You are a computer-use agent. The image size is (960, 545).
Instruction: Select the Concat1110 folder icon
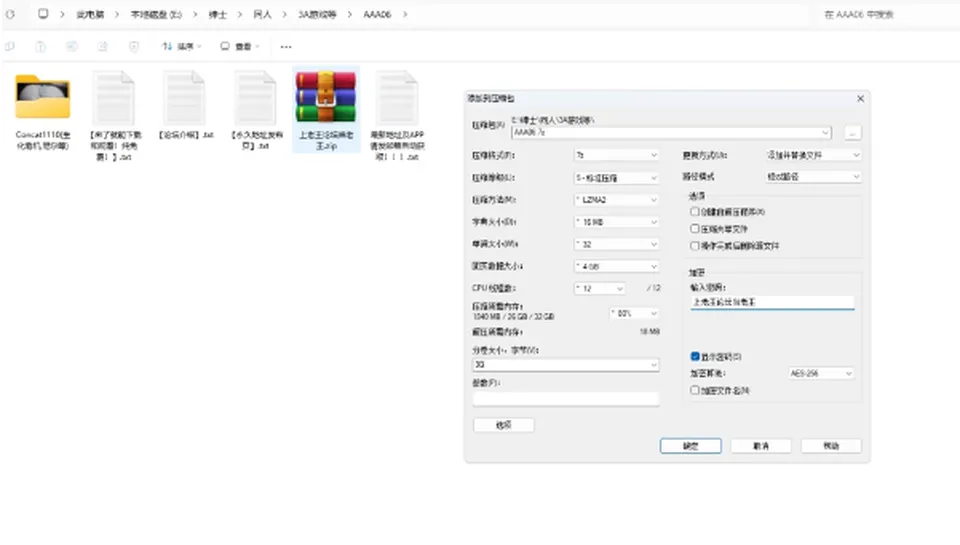[43, 96]
